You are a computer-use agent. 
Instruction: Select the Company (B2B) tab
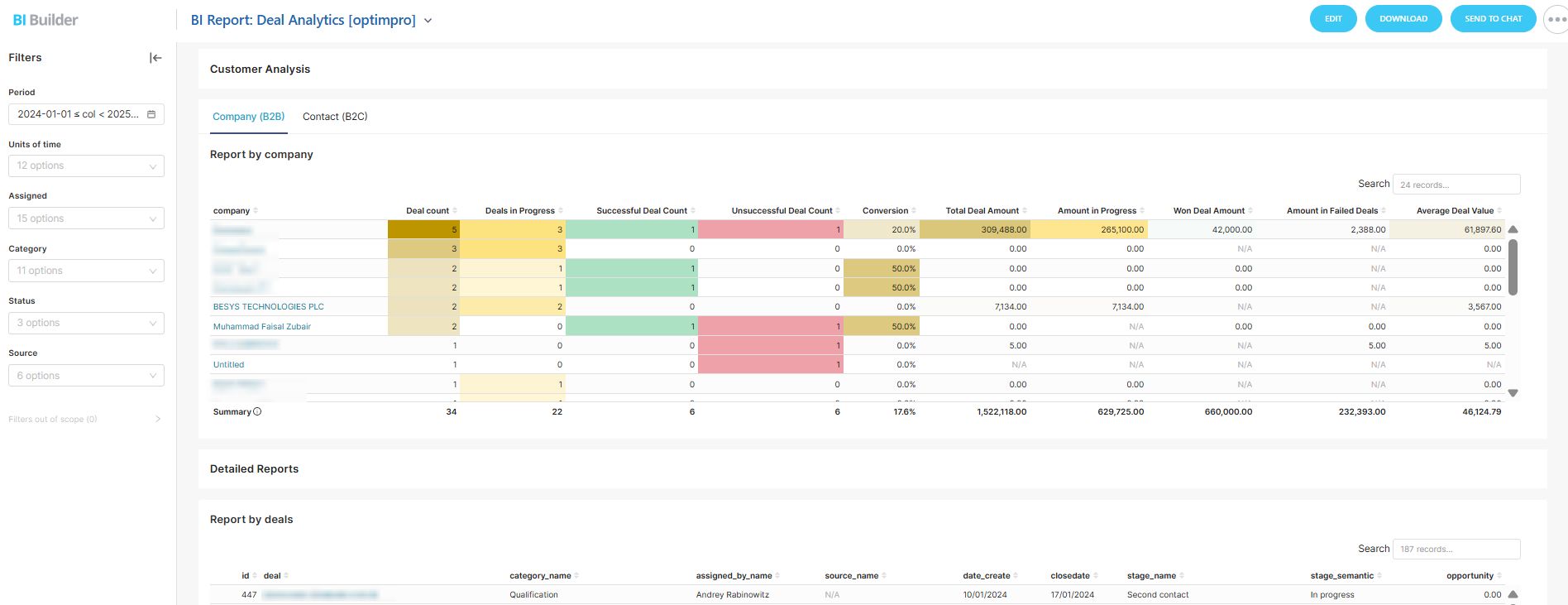click(x=248, y=117)
